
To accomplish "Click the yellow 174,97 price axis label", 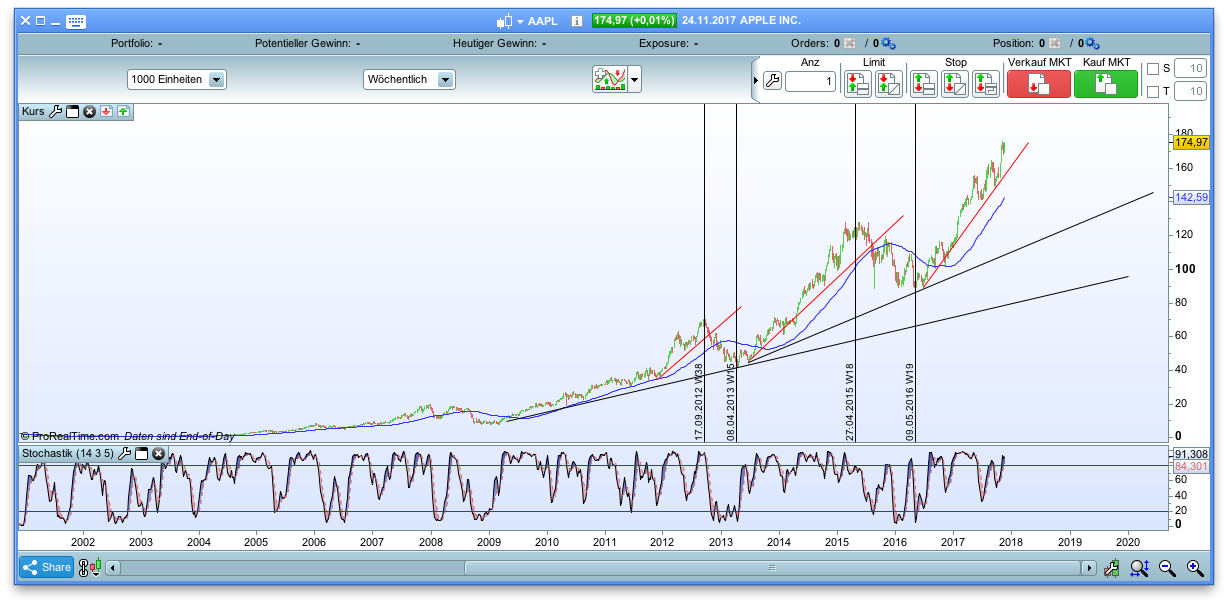I will (1191, 143).
